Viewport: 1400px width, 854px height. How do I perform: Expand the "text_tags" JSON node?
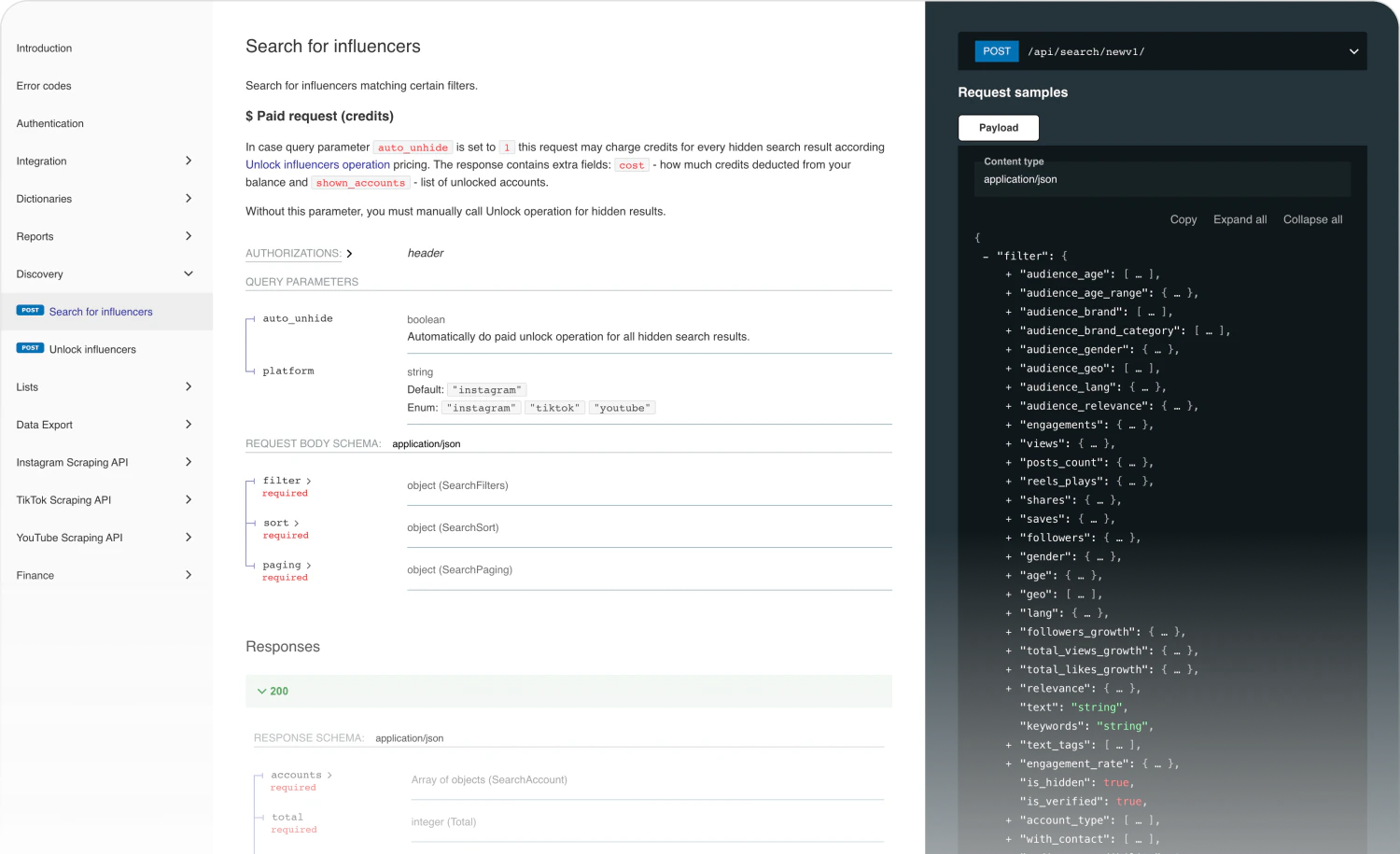pos(1009,746)
